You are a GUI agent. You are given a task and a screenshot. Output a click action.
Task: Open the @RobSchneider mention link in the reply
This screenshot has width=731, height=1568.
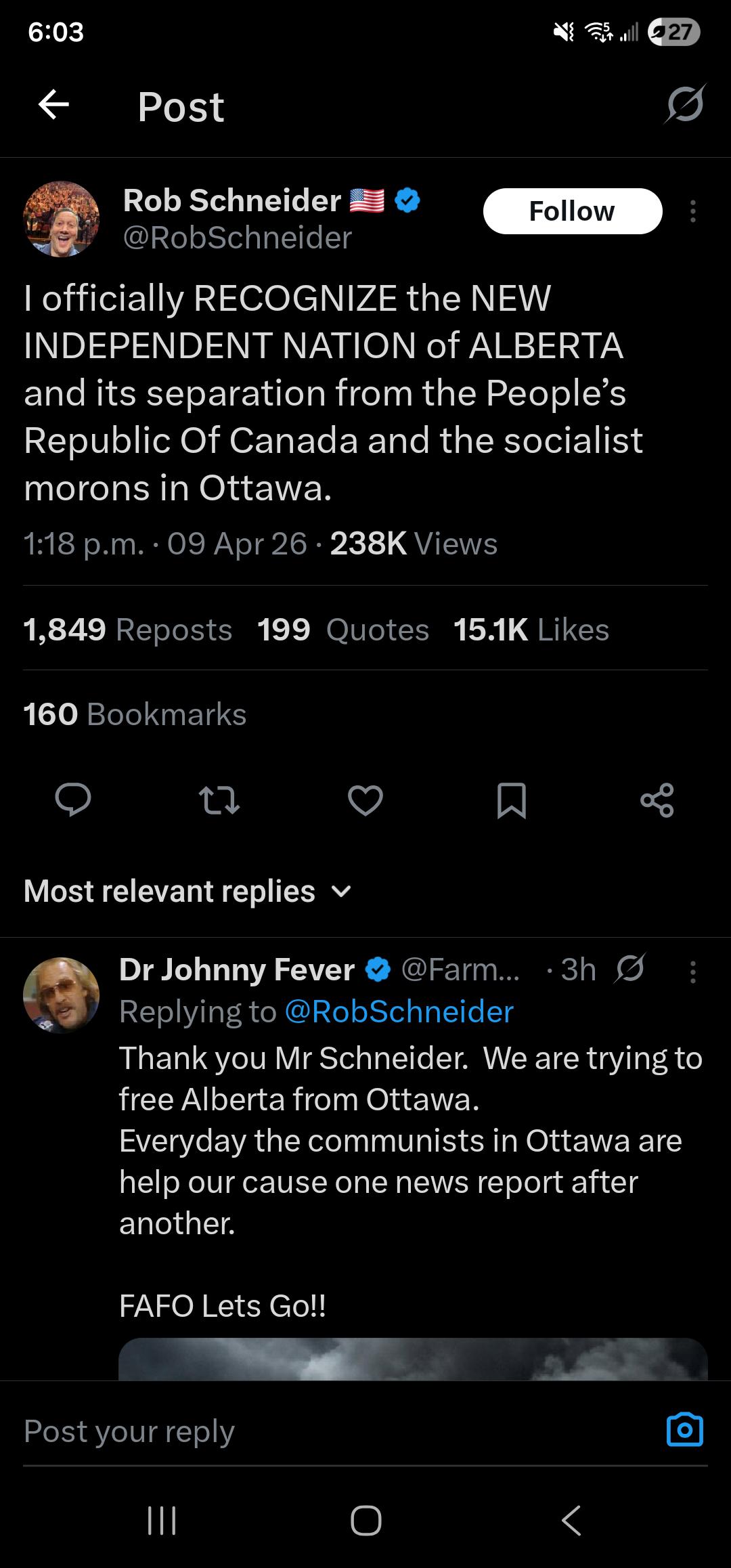click(399, 1011)
